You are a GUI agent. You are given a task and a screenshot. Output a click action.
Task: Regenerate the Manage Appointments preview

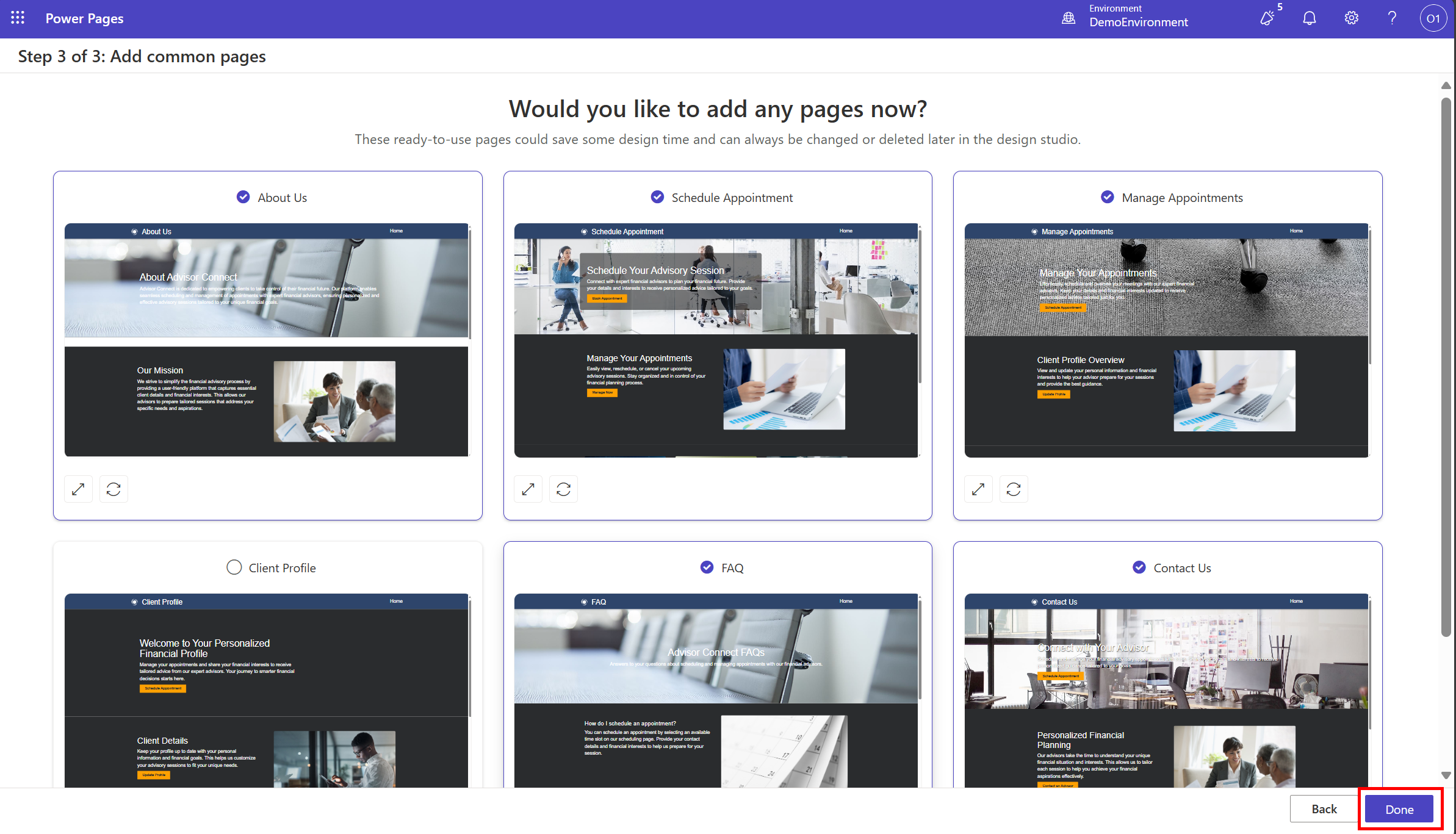coord(1014,489)
